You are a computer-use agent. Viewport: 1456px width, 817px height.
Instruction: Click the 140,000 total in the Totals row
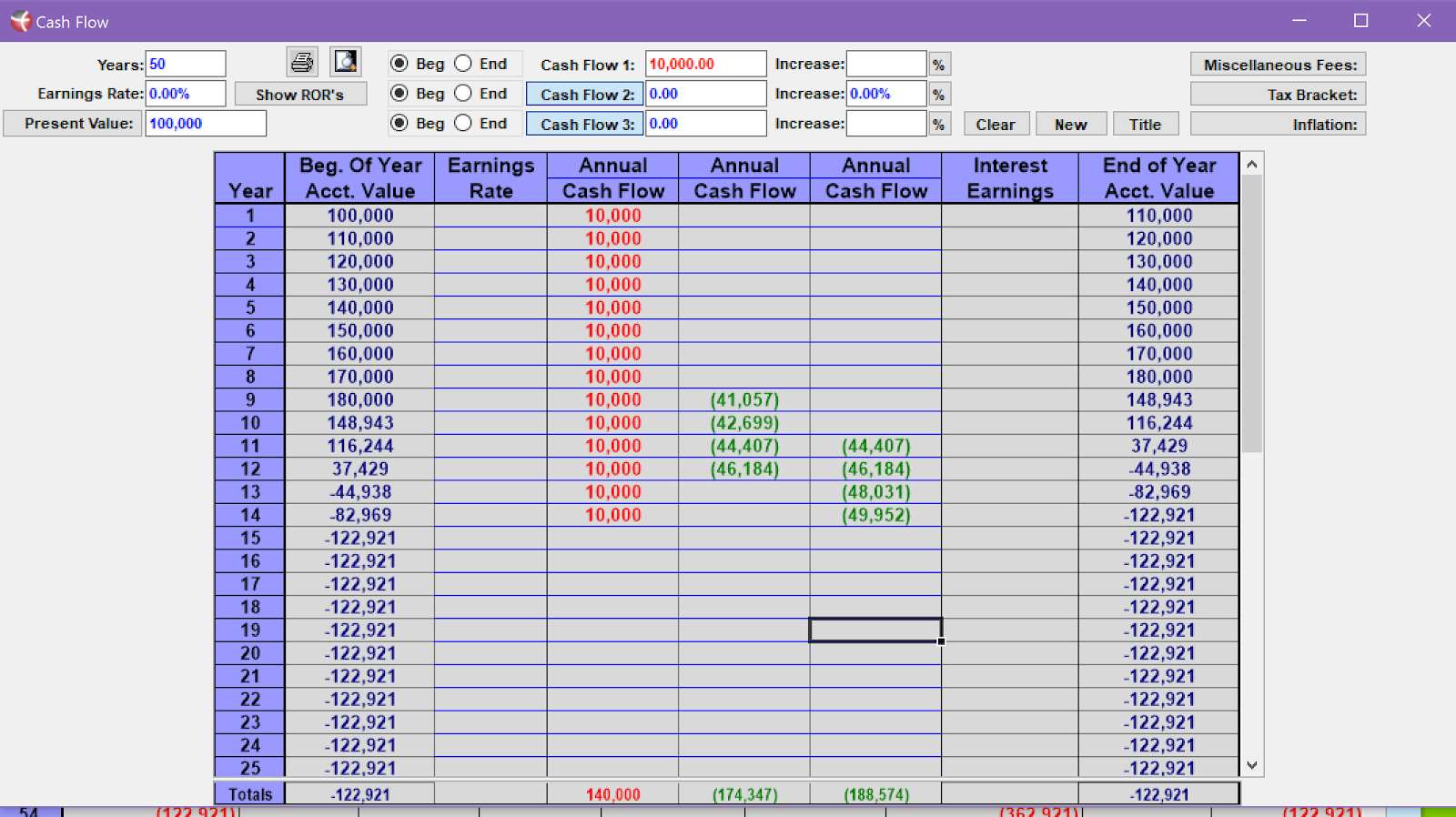pyautogui.click(x=613, y=794)
